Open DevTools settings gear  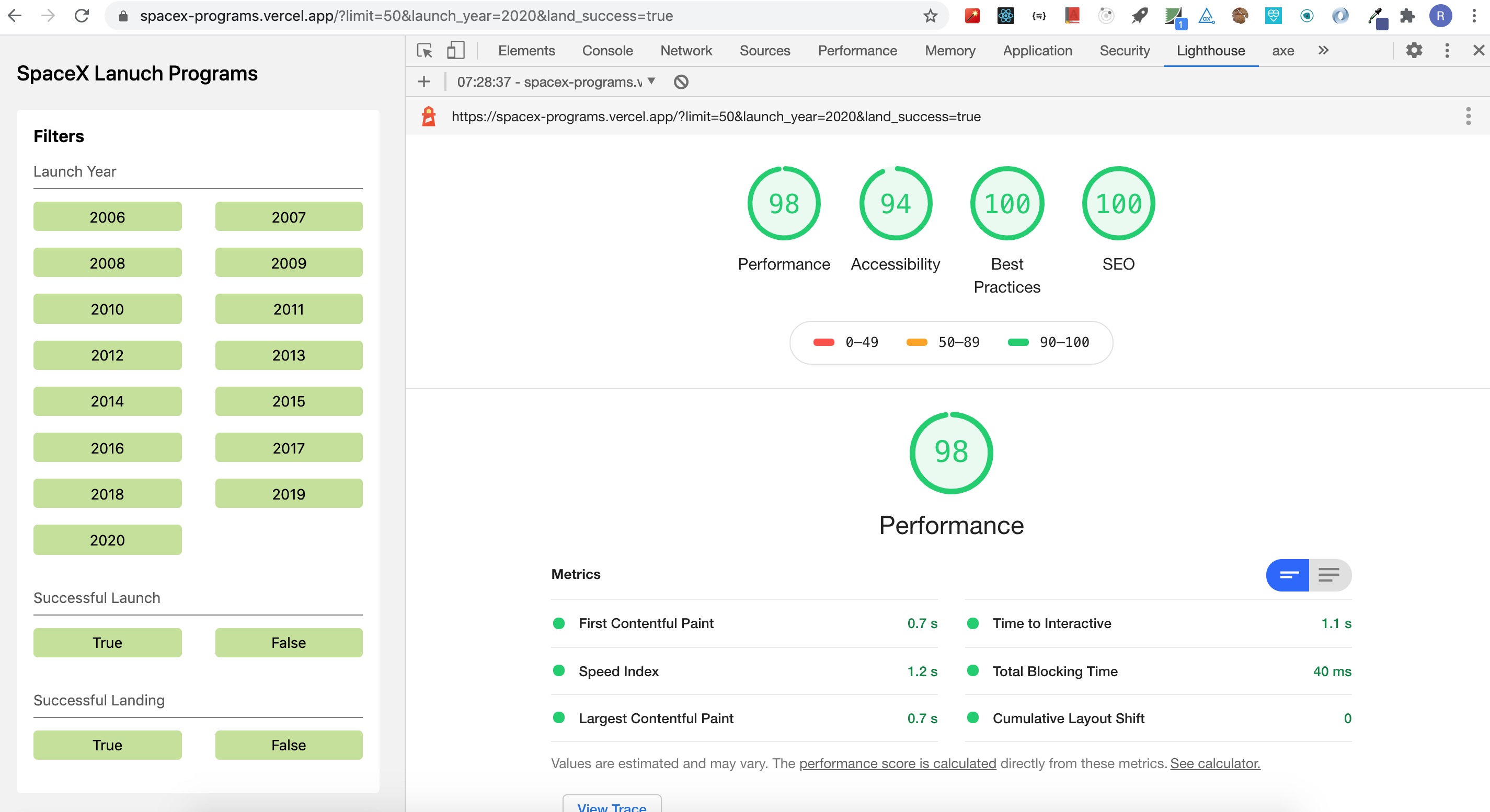tap(1414, 50)
